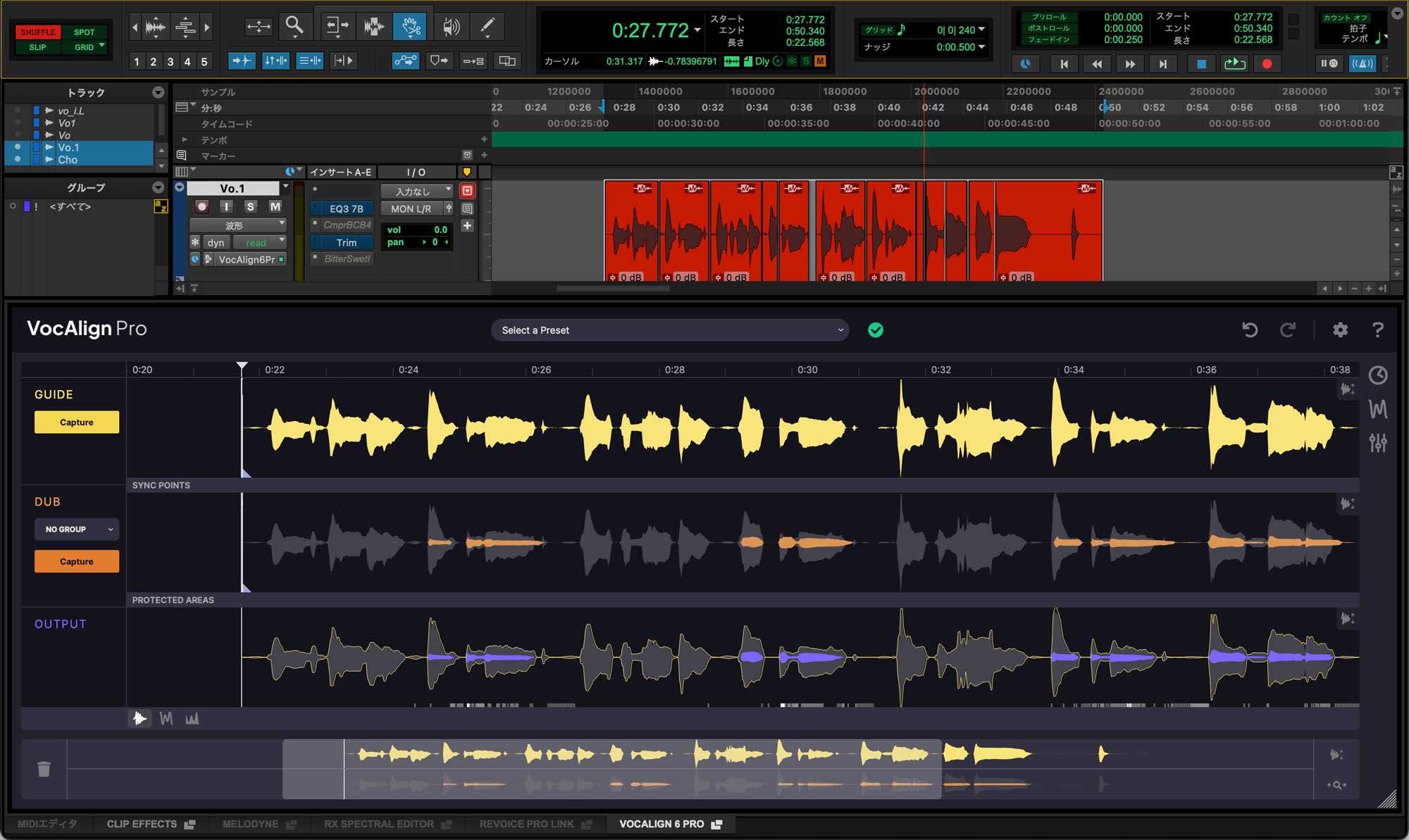Switch to the REVOICE PRO LINK tab
The height and width of the screenshot is (840, 1409).
(535, 824)
